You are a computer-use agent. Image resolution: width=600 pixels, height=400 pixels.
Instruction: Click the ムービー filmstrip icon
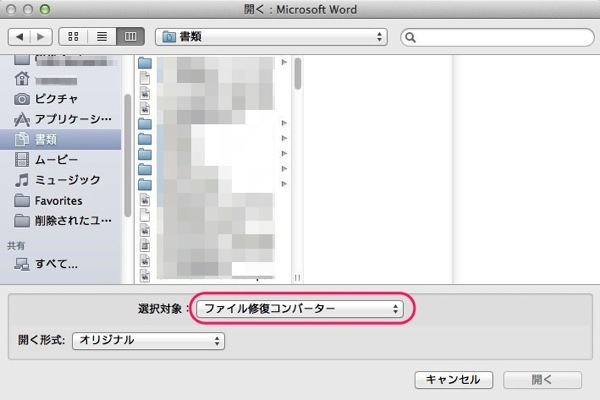(x=22, y=160)
